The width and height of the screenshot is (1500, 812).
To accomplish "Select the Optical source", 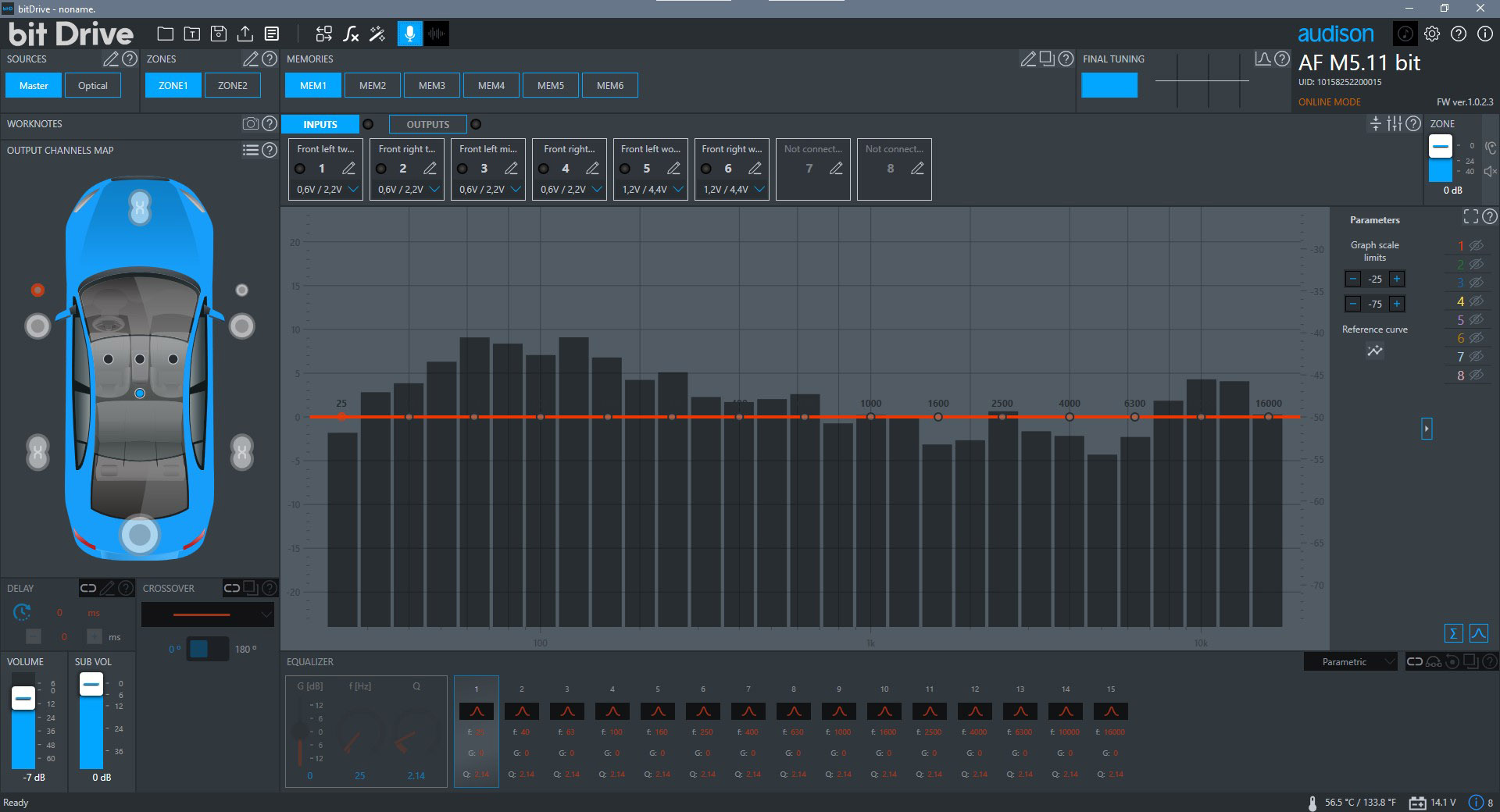I will click(93, 85).
